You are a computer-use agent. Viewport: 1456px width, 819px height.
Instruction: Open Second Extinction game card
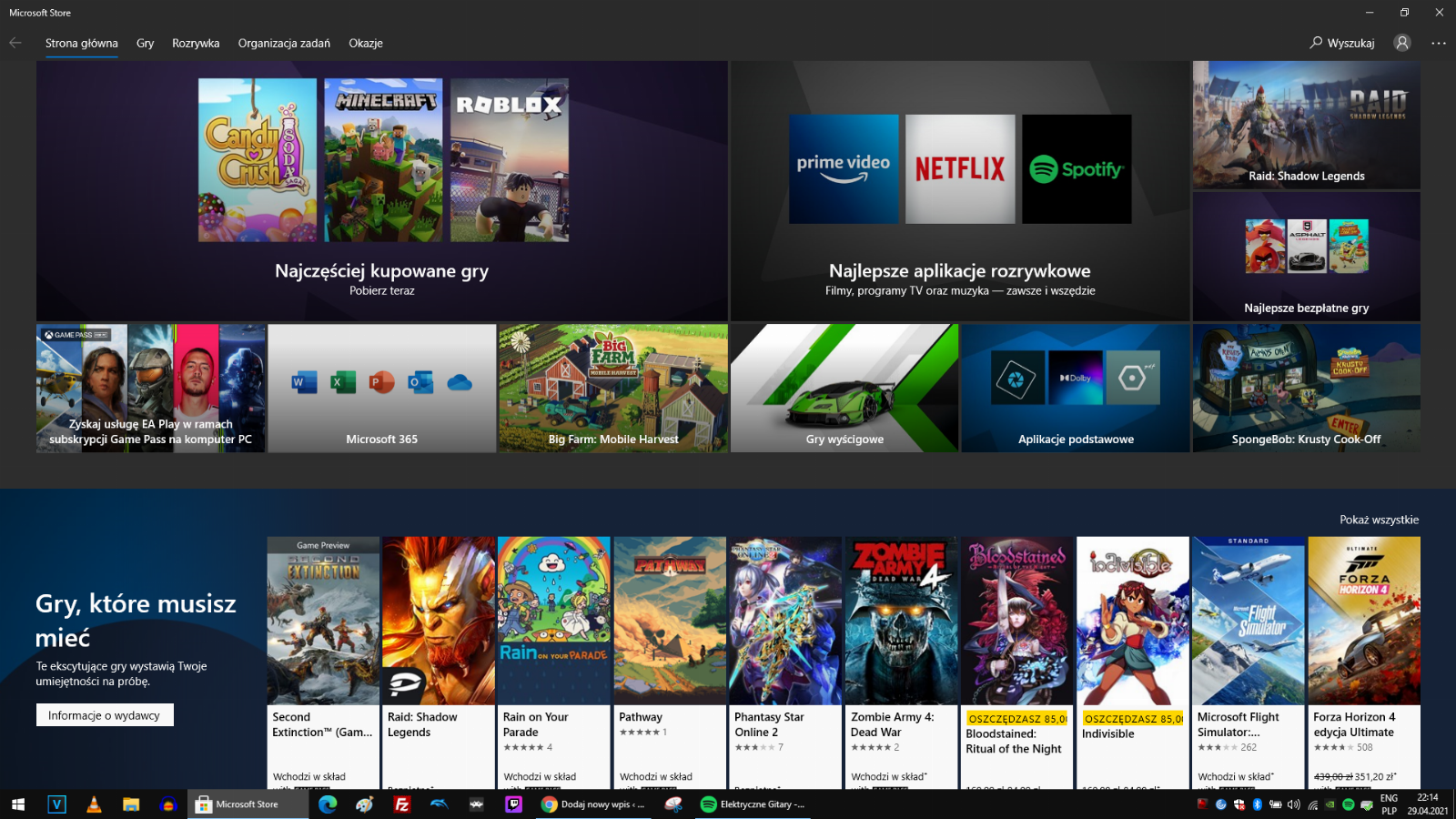point(323,662)
